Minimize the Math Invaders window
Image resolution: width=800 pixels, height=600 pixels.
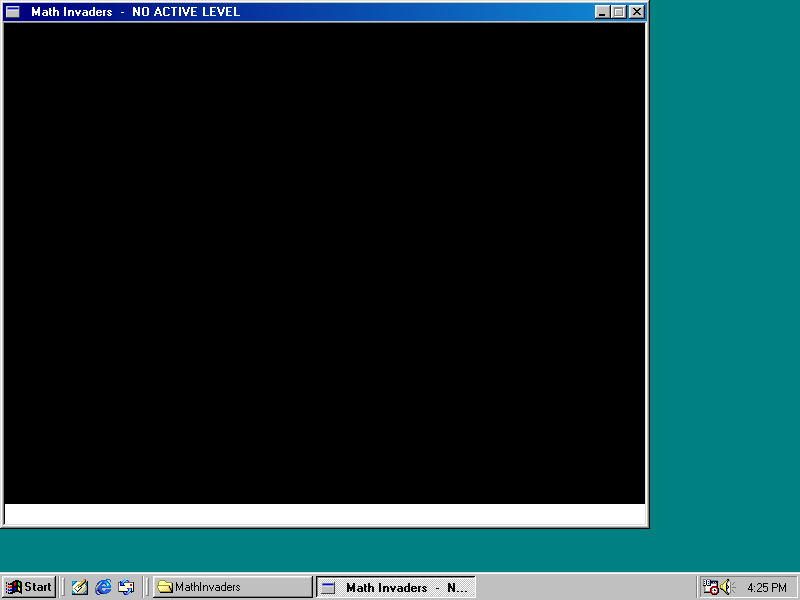(604, 12)
